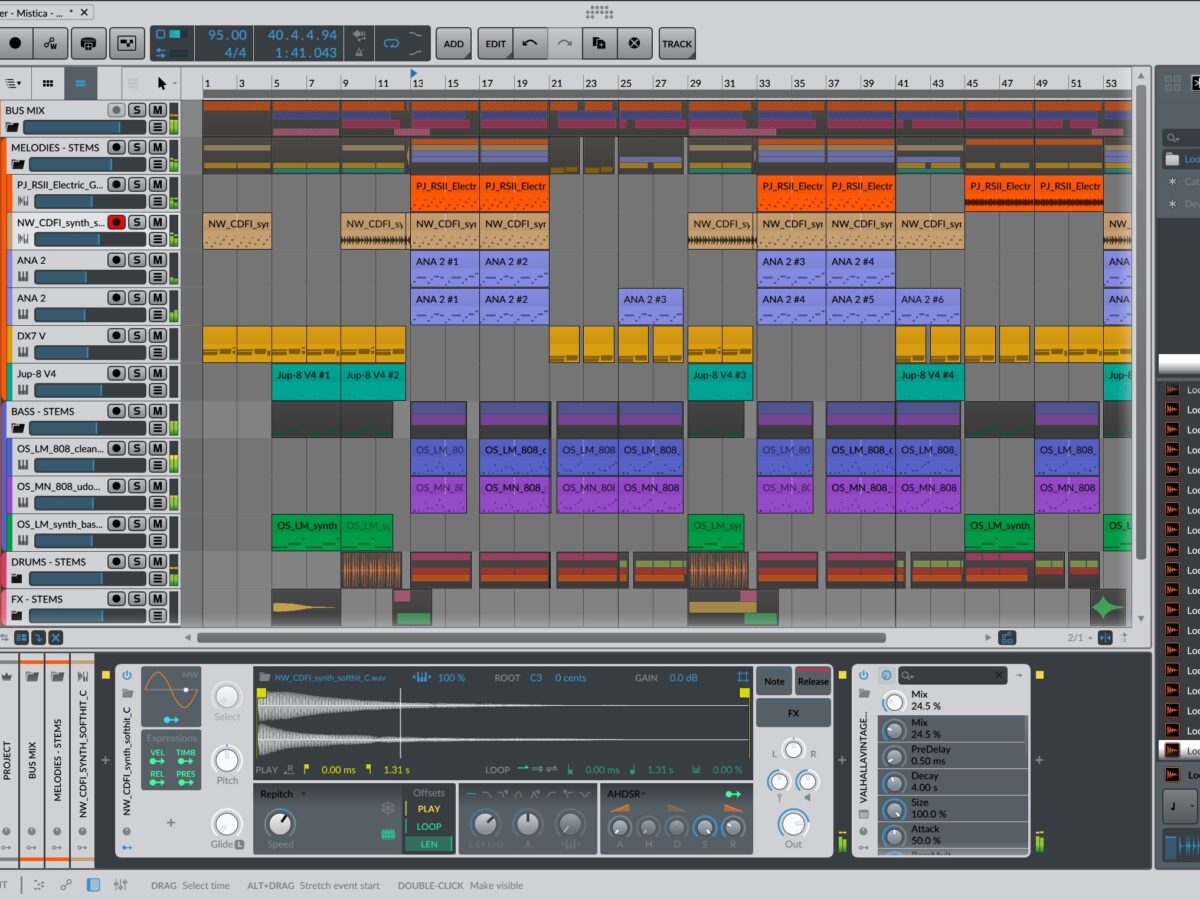Mute the DX7 V track
Image resolution: width=1200 pixels, height=900 pixels.
[157, 335]
